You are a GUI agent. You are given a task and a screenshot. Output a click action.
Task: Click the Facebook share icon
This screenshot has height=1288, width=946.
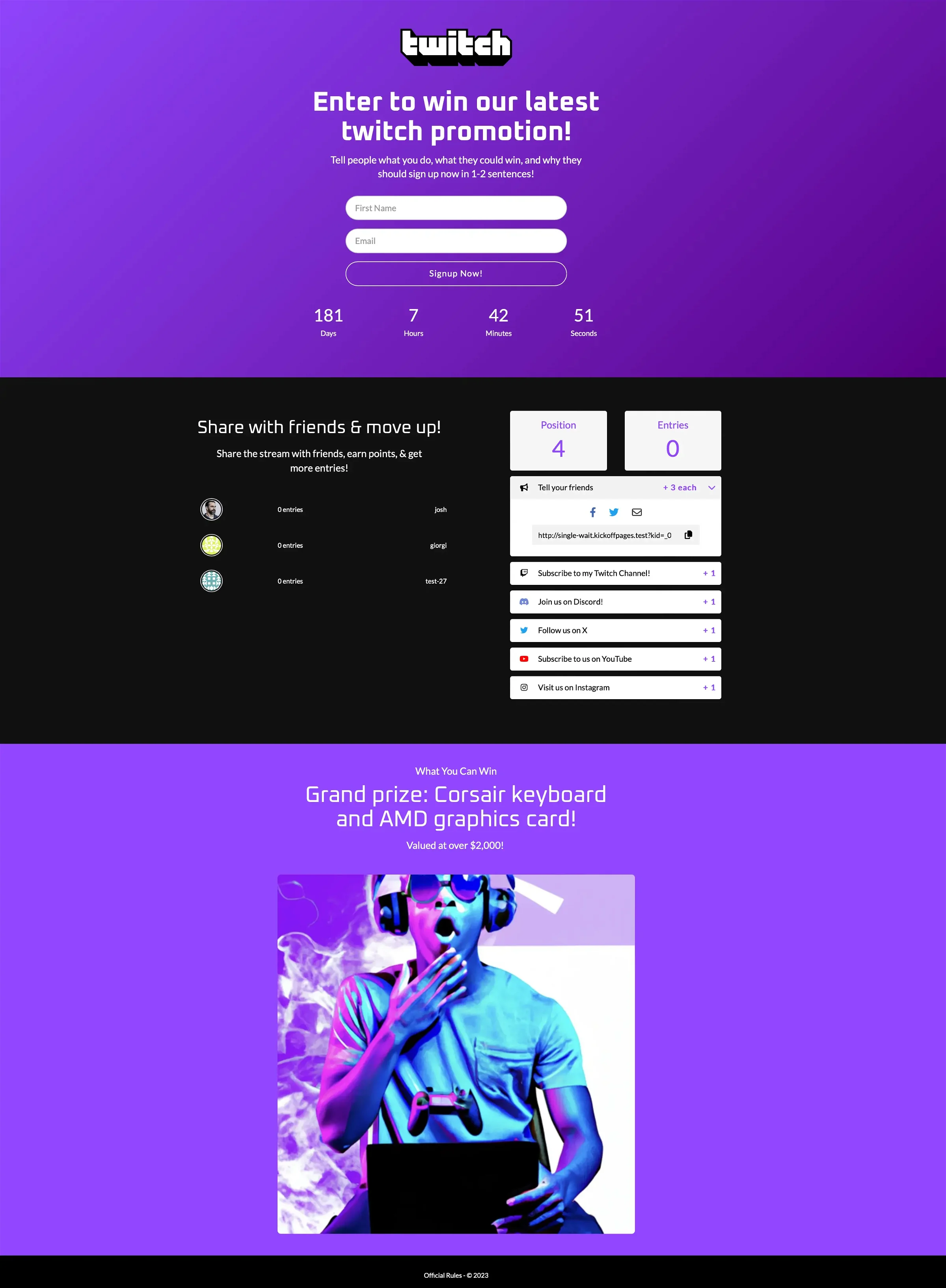pos(591,512)
